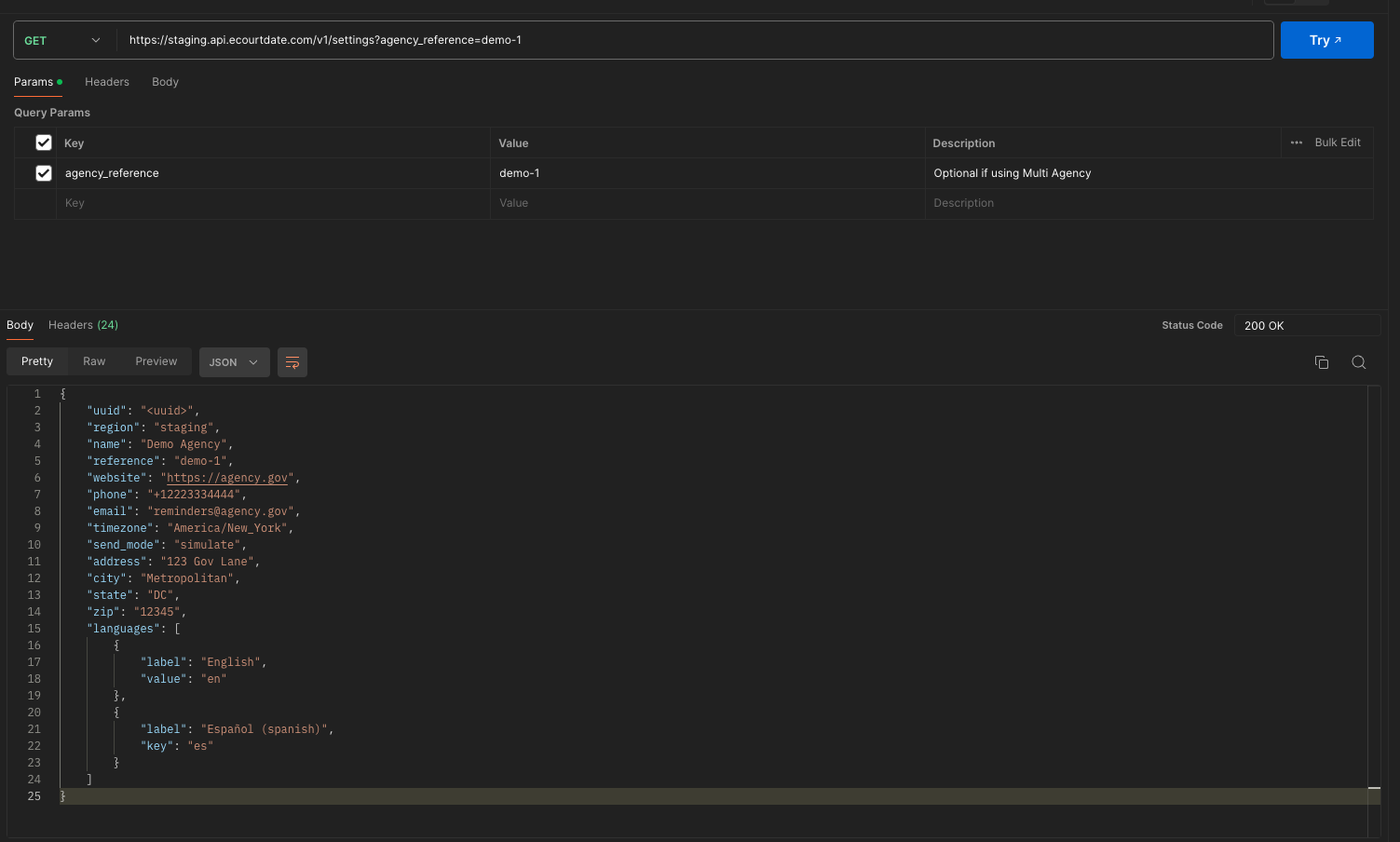1400x842 pixels.
Task: Click the Status Code label
Action: pyautogui.click(x=1192, y=325)
